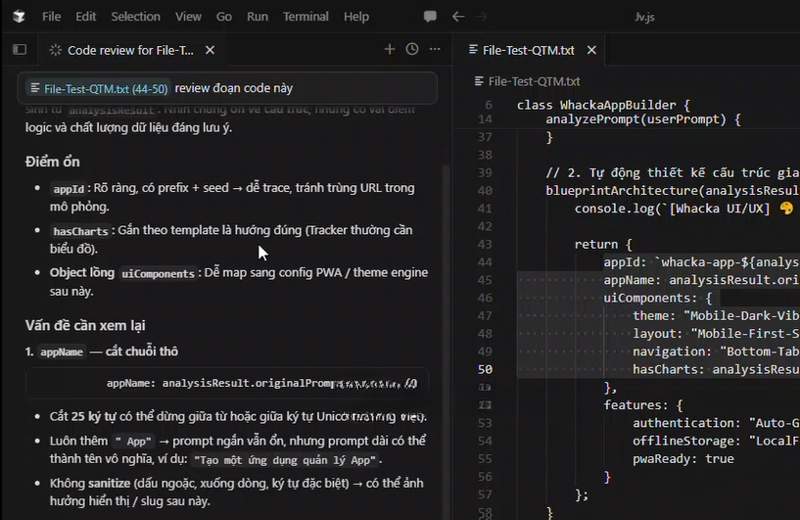Go back with left arrow
800x520 pixels.
pyautogui.click(x=458, y=17)
